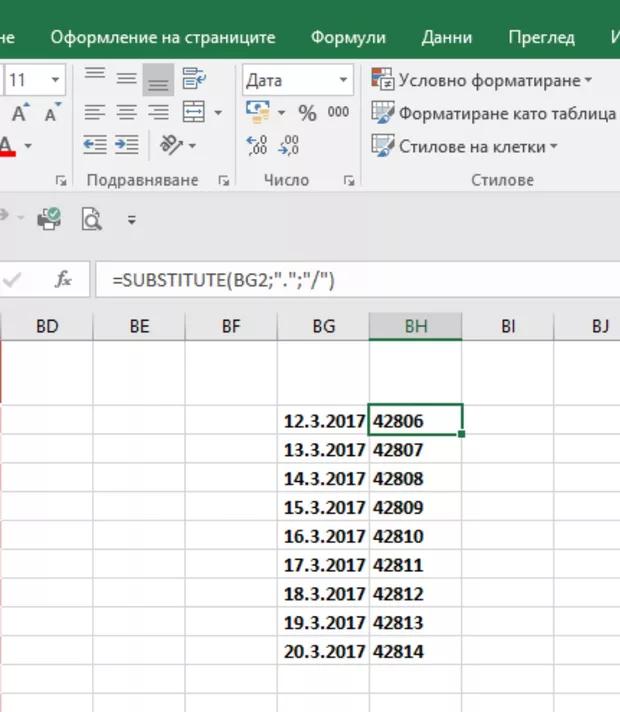Click the decrease decimal icon

point(289,146)
